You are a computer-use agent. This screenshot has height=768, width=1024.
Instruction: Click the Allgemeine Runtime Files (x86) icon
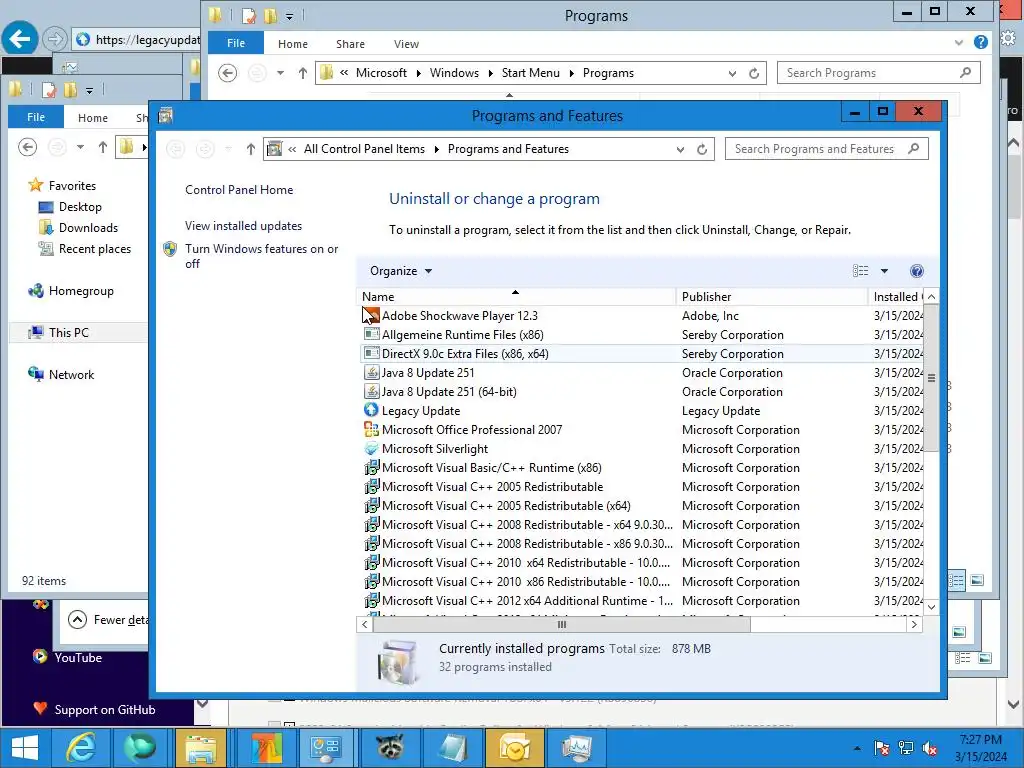point(371,334)
